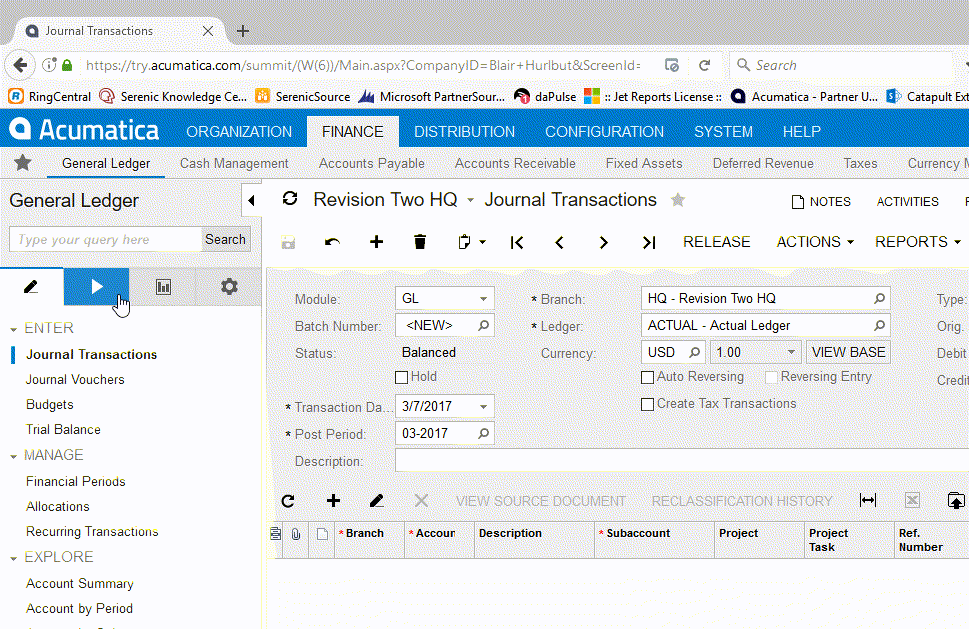
Task: Enable Create Tax Transactions checkbox
Action: pos(647,404)
